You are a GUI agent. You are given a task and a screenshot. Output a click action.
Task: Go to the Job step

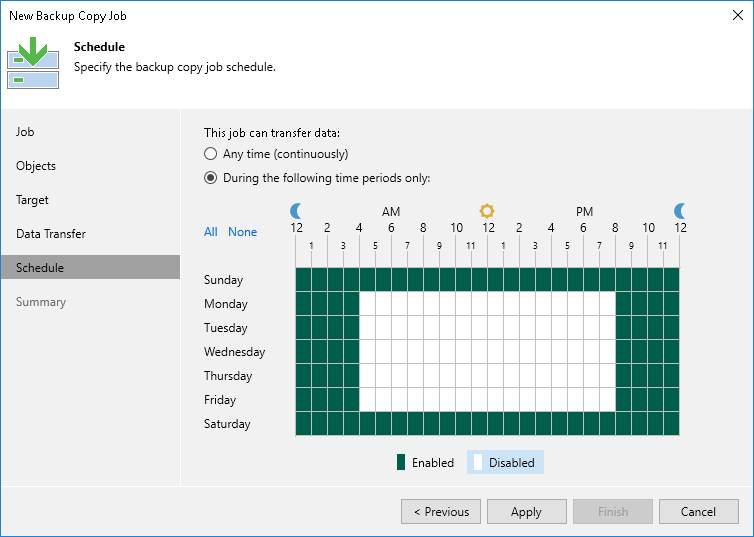(26, 132)
